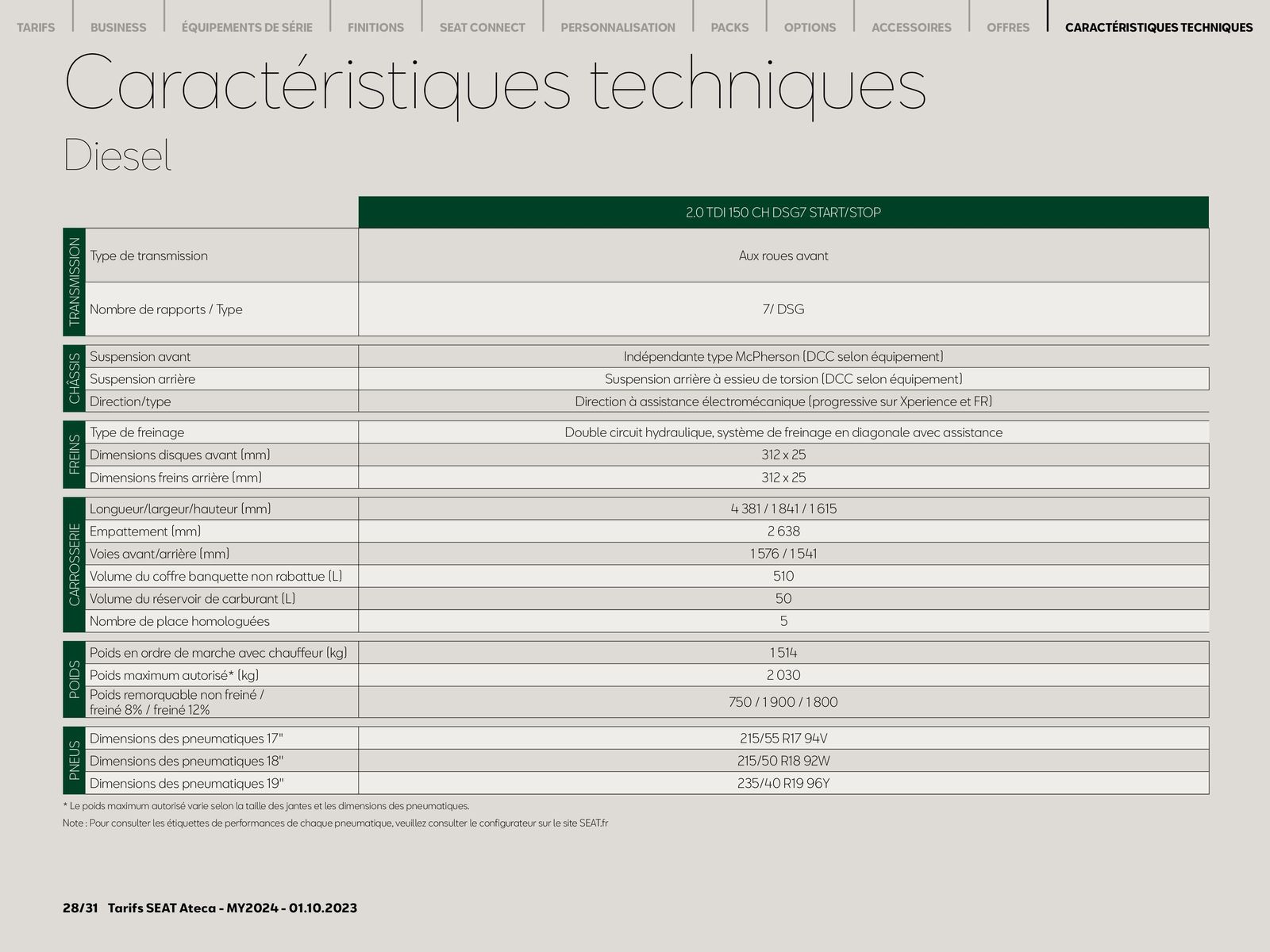
Task: Select the '215/50 R18 92W' tire value
Action: point(783,761)
